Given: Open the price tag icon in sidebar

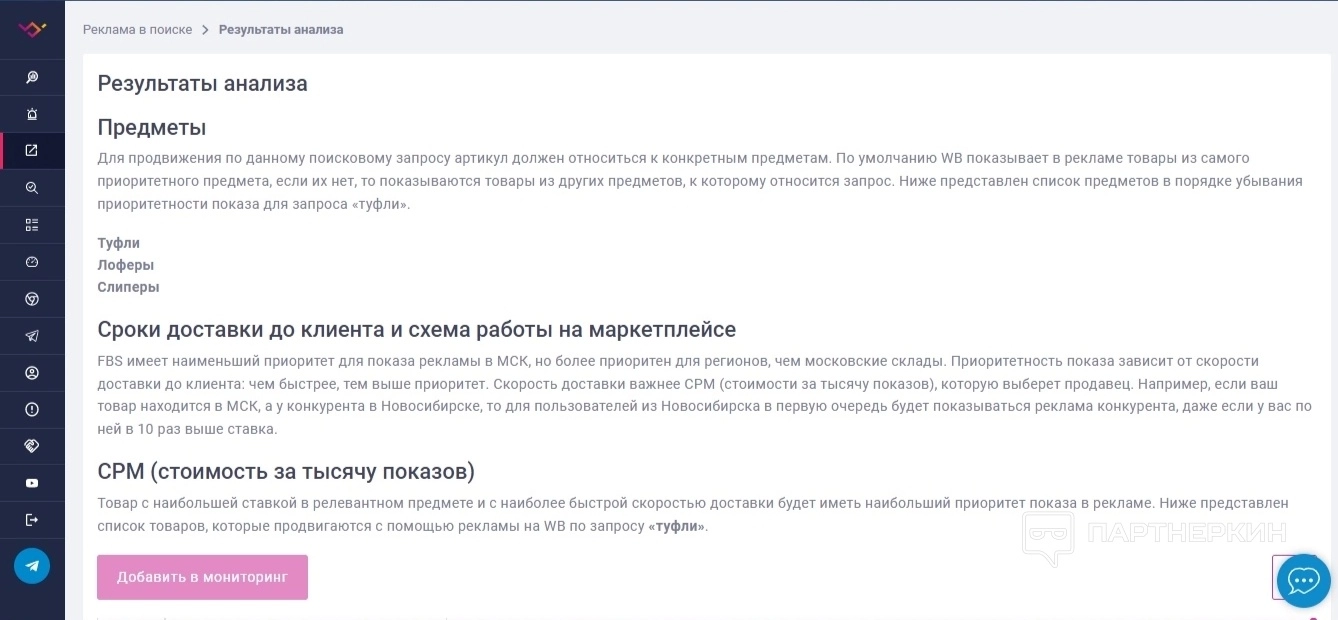Looking at the screenshot, I should pyautogui.click(x=32, y=446).
